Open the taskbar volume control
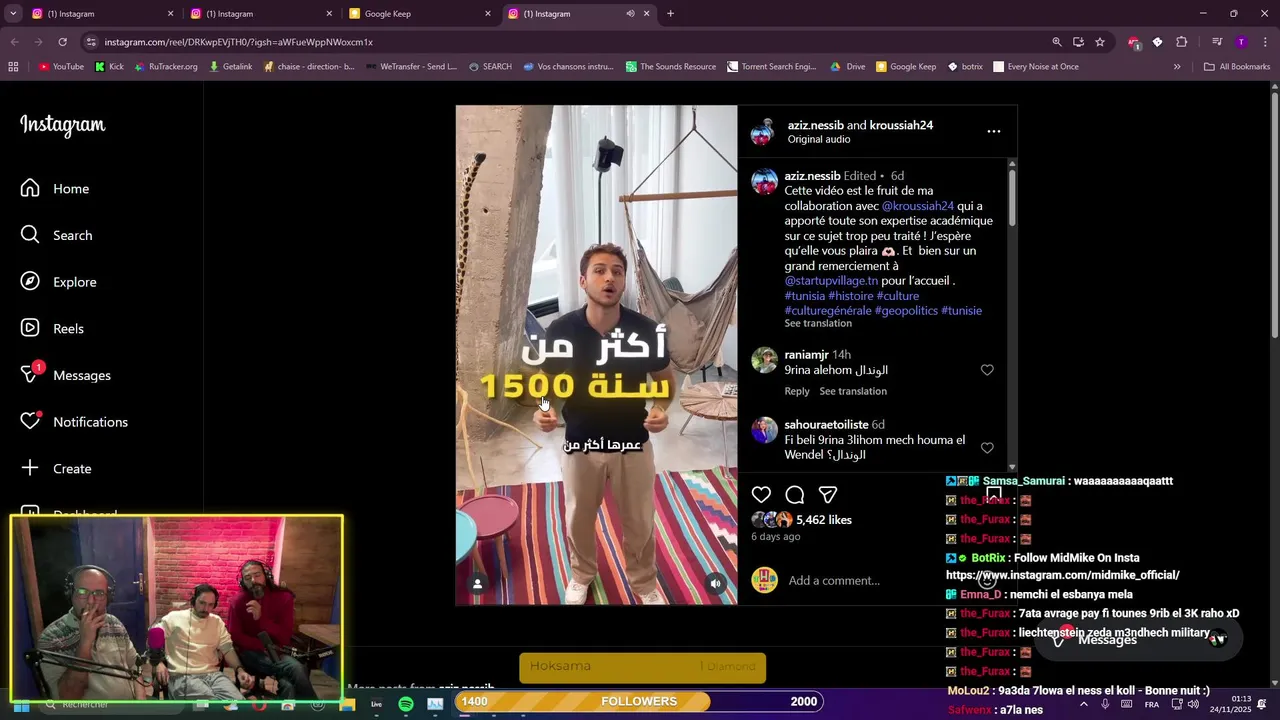Viewport: 1280px width, 720px height. point(1192,704)
